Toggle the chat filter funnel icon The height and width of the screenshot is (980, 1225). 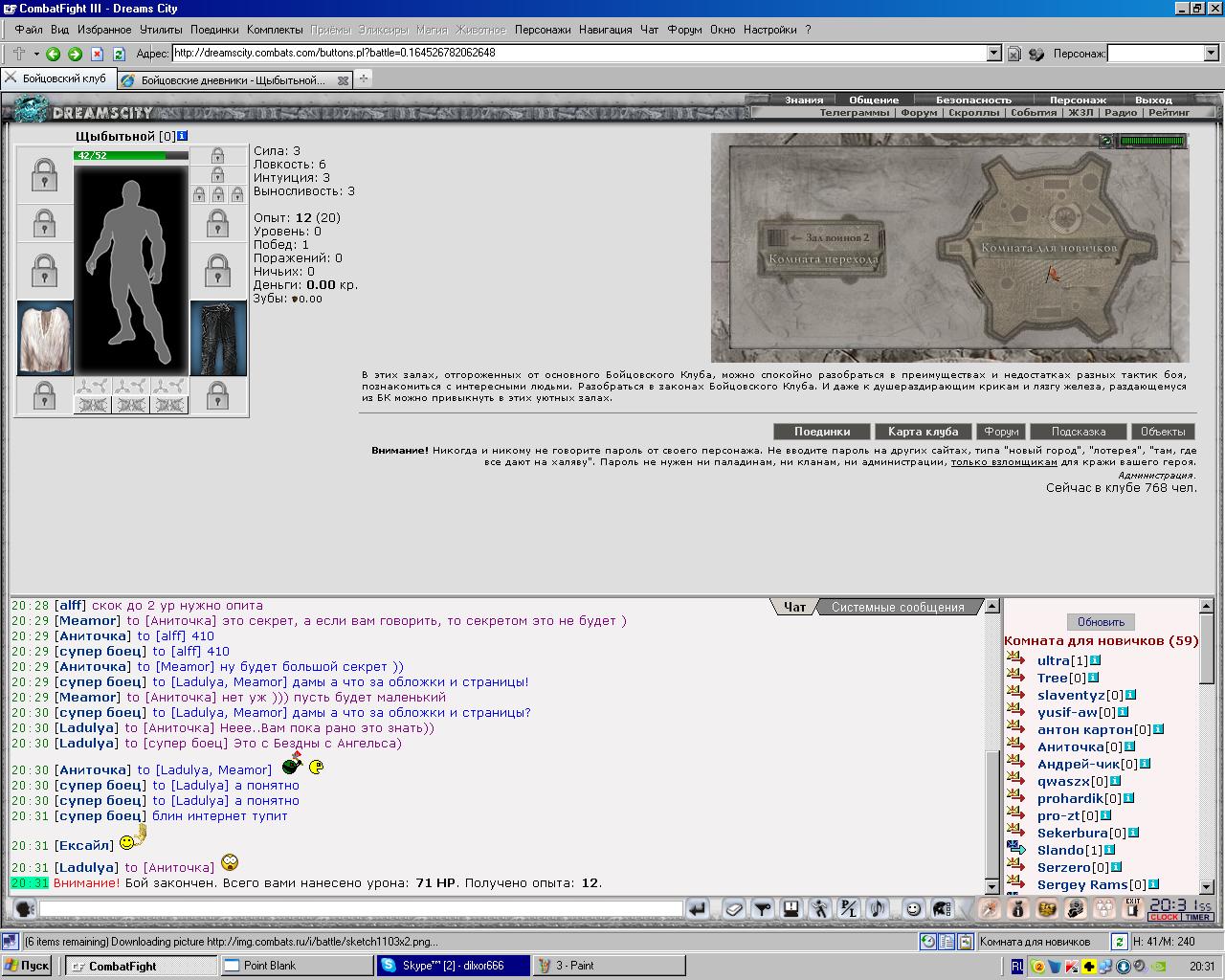[x=762, y=908]
